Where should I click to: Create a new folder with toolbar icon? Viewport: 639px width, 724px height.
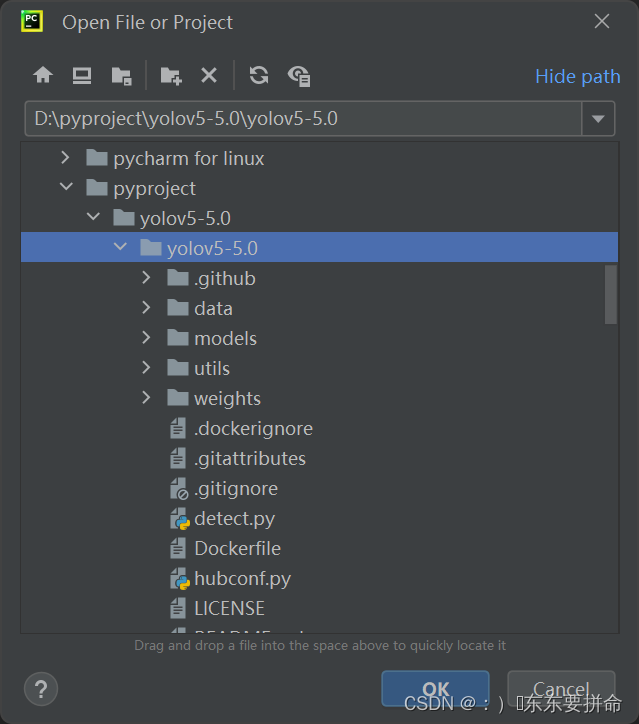point(171,76)
